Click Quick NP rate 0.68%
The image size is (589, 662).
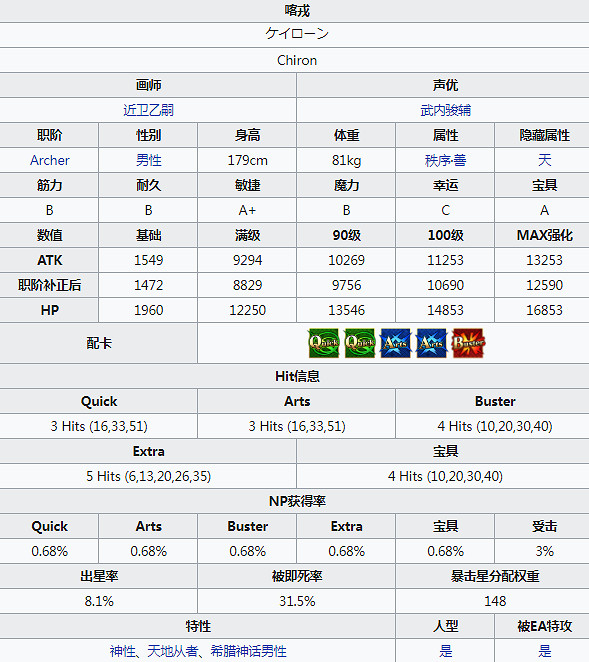coord(49,551)
